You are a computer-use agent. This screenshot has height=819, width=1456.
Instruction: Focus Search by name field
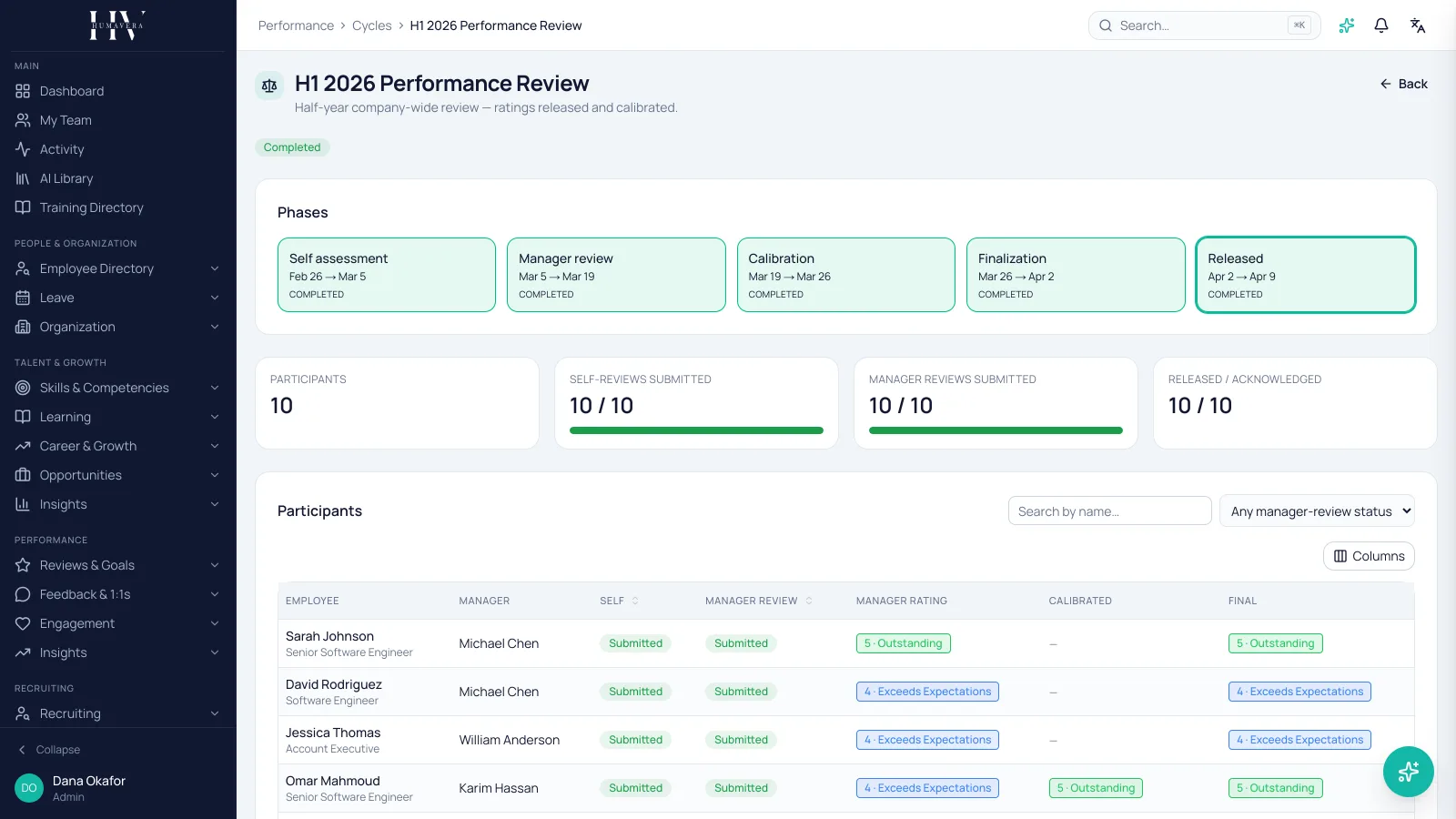point(1109,511)
